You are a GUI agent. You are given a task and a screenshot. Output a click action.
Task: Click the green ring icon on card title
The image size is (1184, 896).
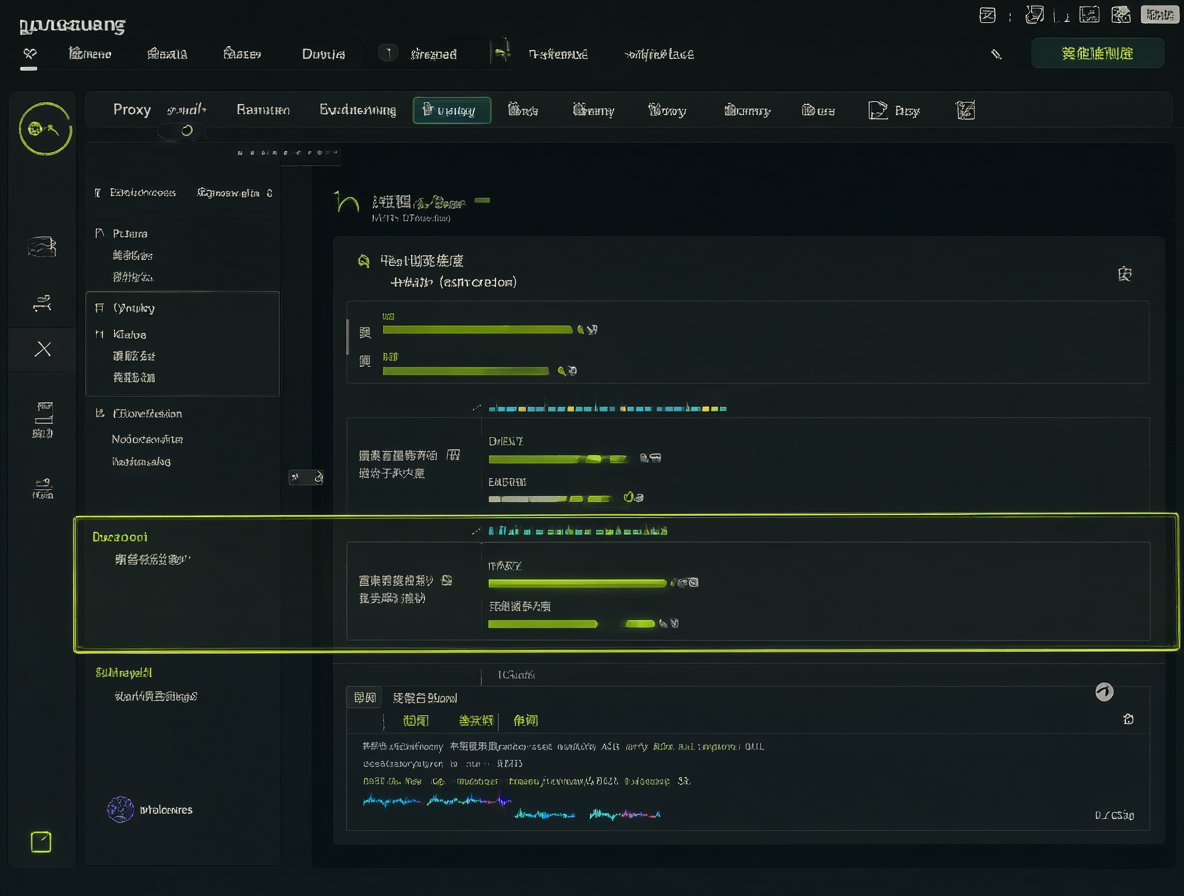364,261
